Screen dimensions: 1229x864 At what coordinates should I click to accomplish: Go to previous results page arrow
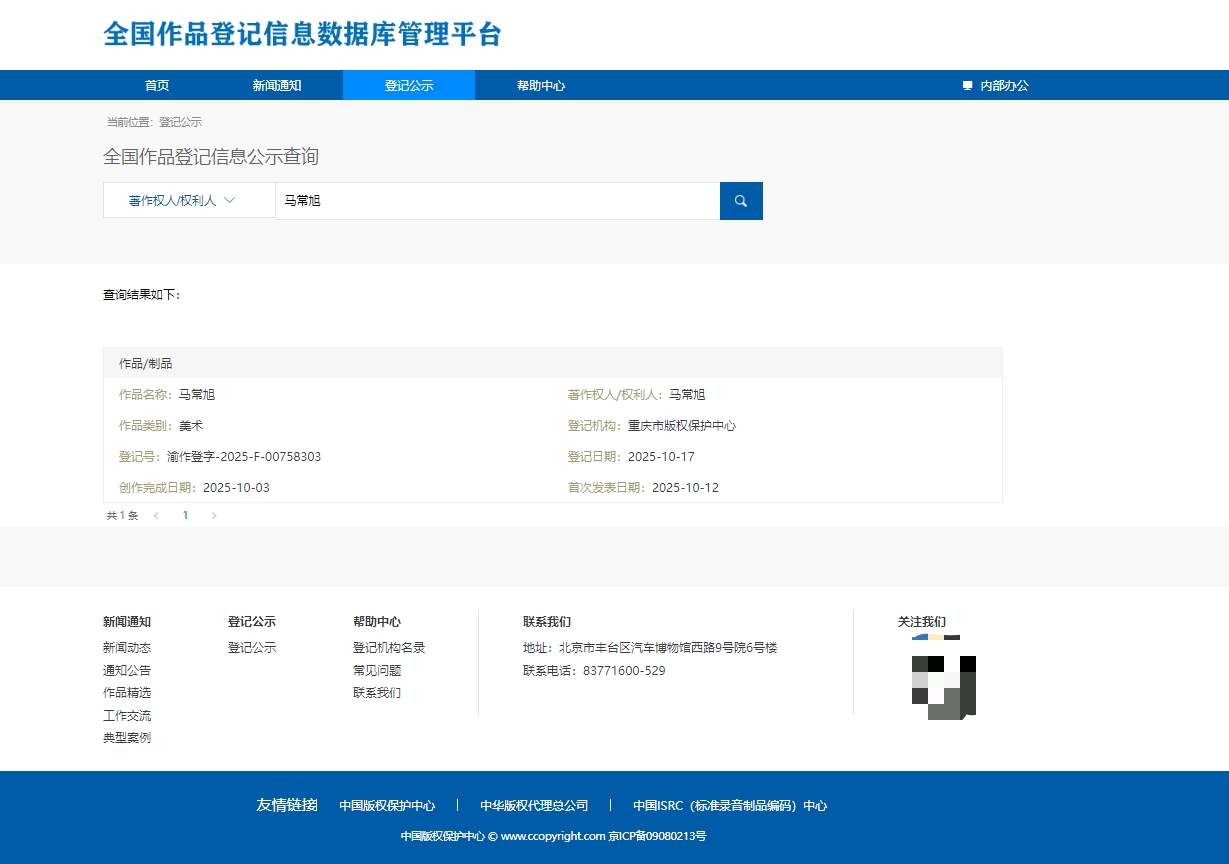pos(156,516)
